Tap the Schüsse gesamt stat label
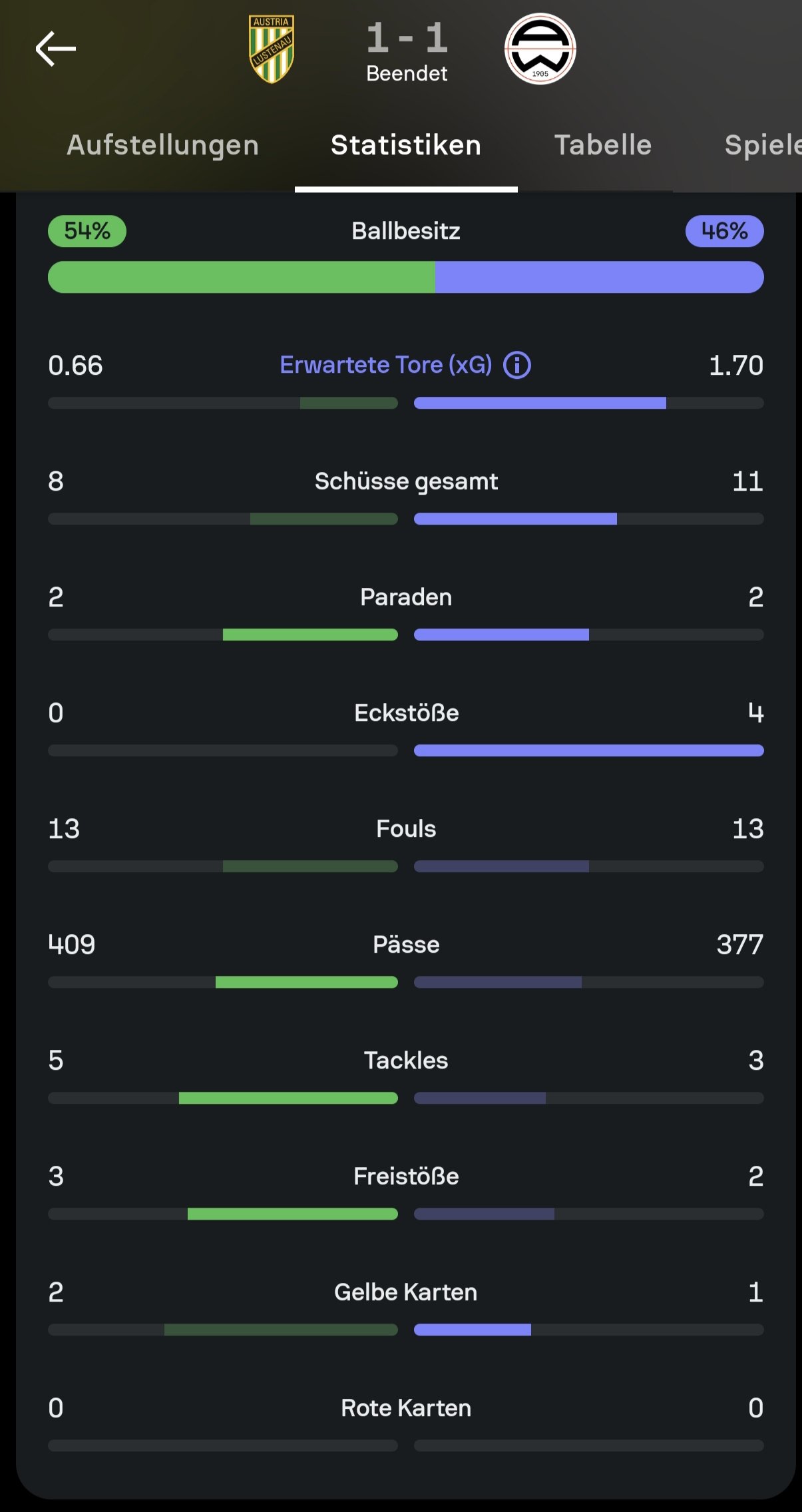The width and height of the screenshot is (802, 1512). coord(406,481)
